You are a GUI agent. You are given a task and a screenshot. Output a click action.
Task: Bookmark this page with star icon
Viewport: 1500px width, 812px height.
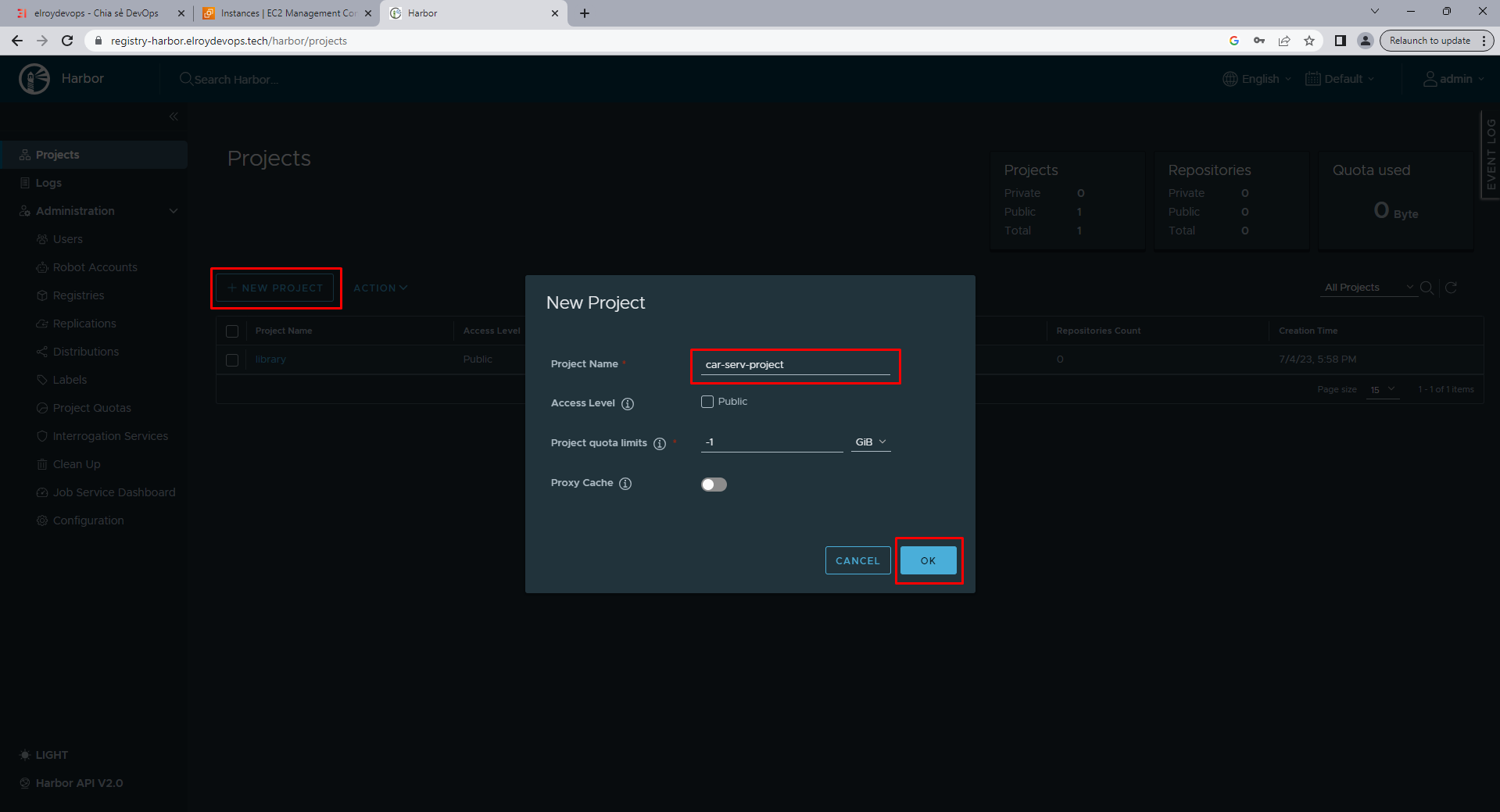click(x=1309, y=41)
